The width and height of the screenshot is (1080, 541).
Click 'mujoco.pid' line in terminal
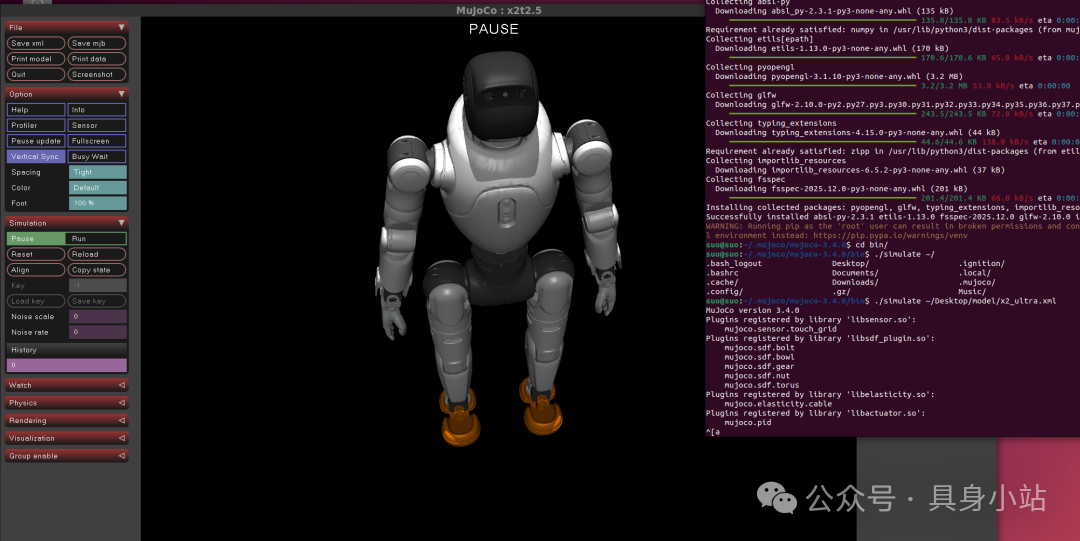tap(747, 422)
